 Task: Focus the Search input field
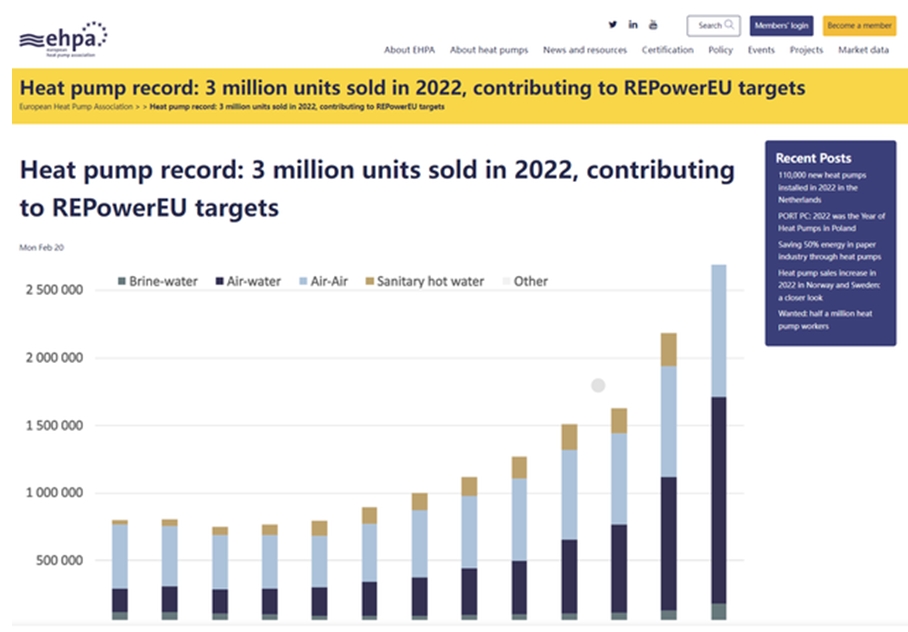tap(713, 25)
